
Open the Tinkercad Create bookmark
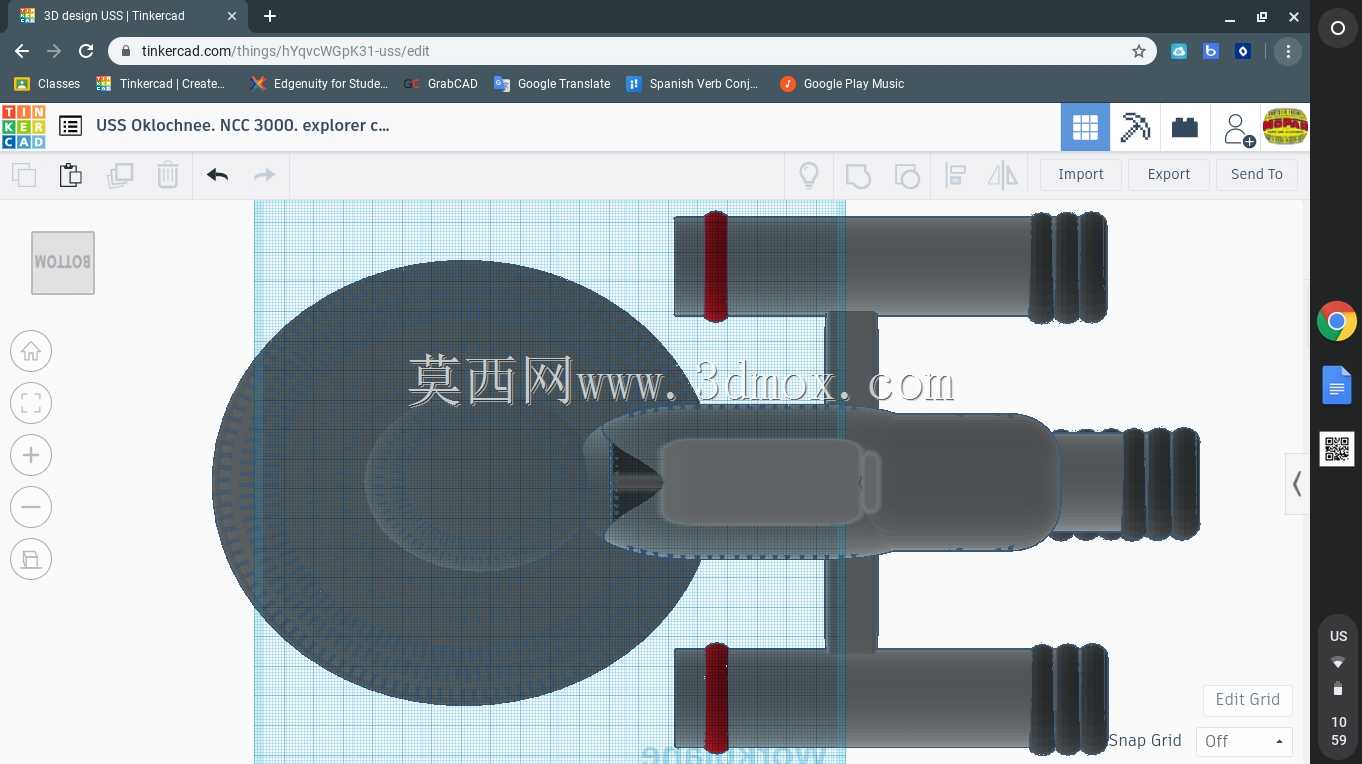tap(161, 84)
